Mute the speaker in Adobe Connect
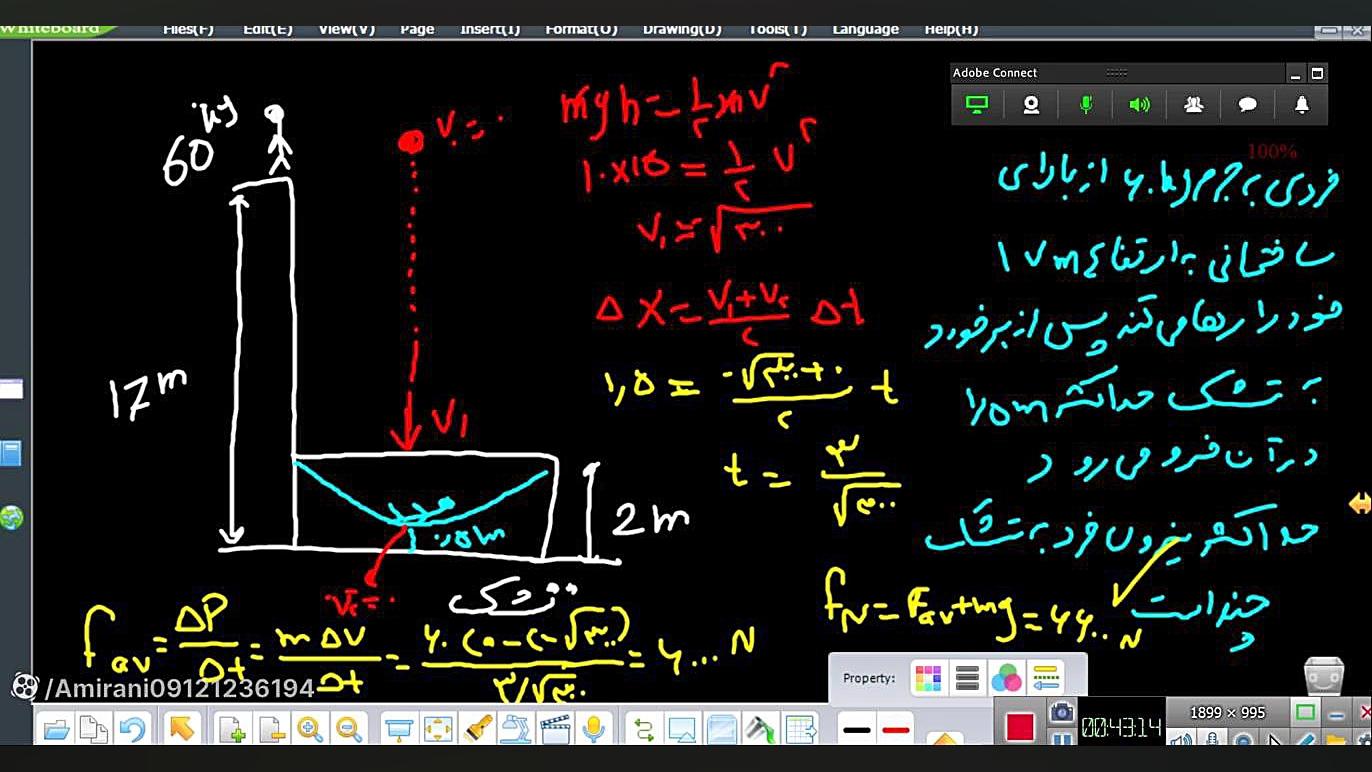The image size is (1372, 772). [x=1139, y=105]
